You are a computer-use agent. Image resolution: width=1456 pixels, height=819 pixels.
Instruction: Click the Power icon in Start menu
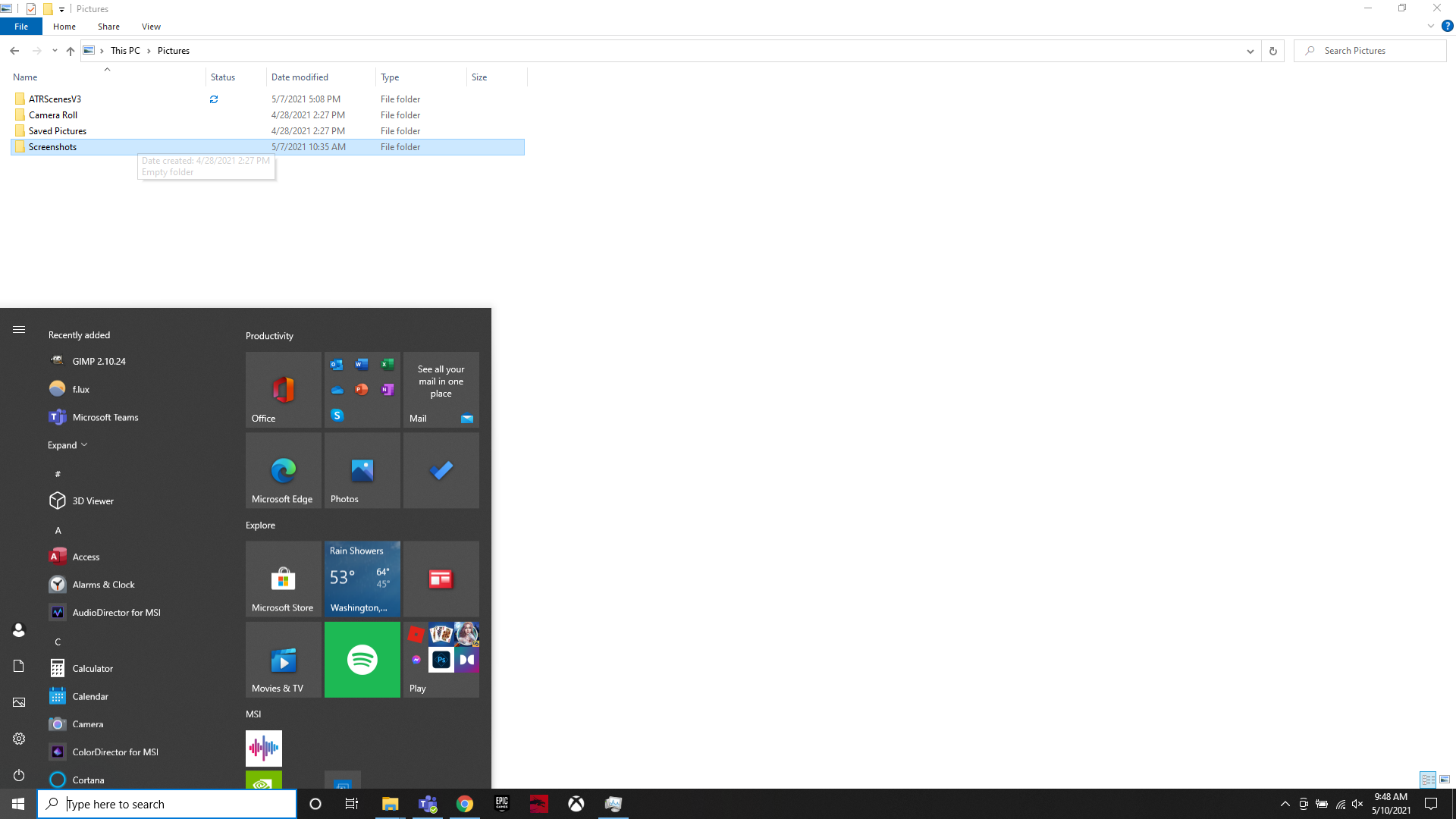click(x=19, y=775)
